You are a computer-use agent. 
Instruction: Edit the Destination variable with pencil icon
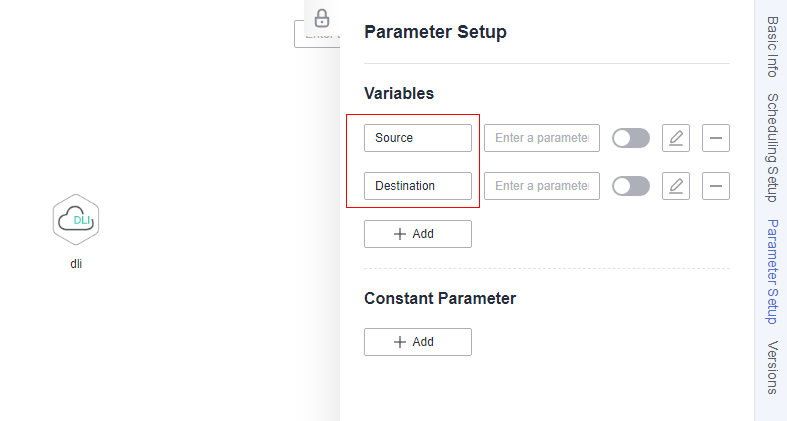pyautogui.click(x=676, y=186)
